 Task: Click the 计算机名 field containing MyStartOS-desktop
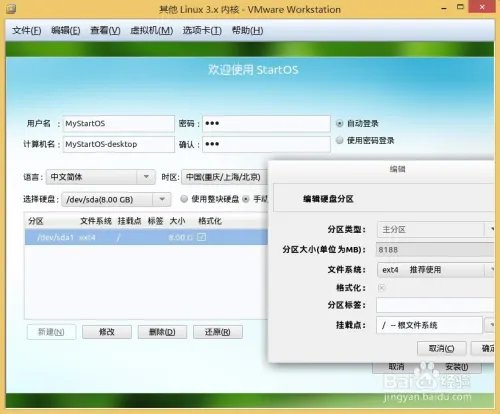(x=119, y=144)
